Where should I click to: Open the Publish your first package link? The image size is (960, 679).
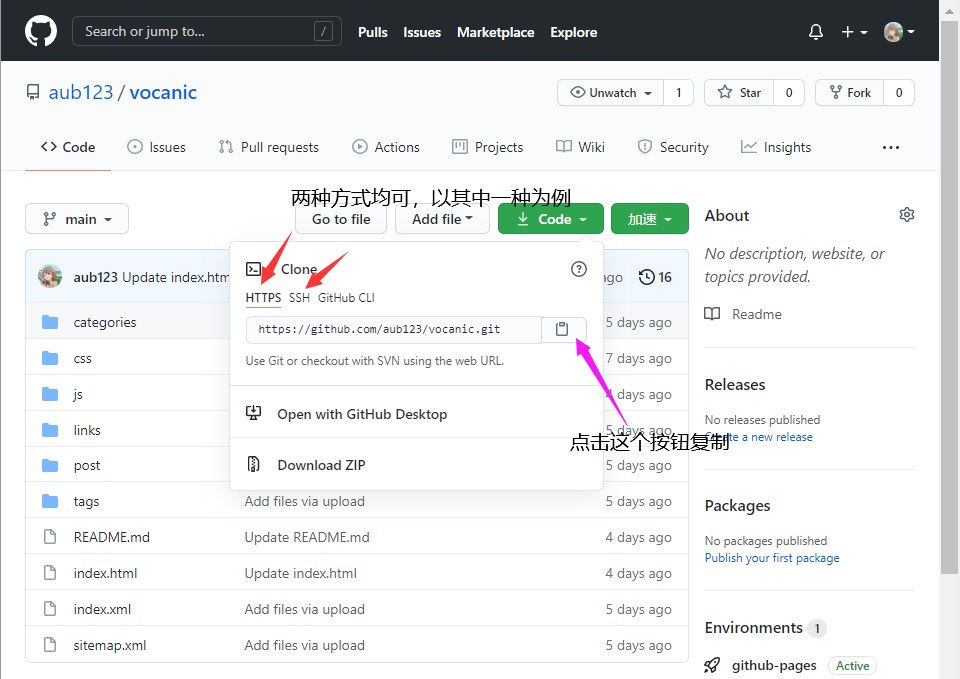coord(771,558)
